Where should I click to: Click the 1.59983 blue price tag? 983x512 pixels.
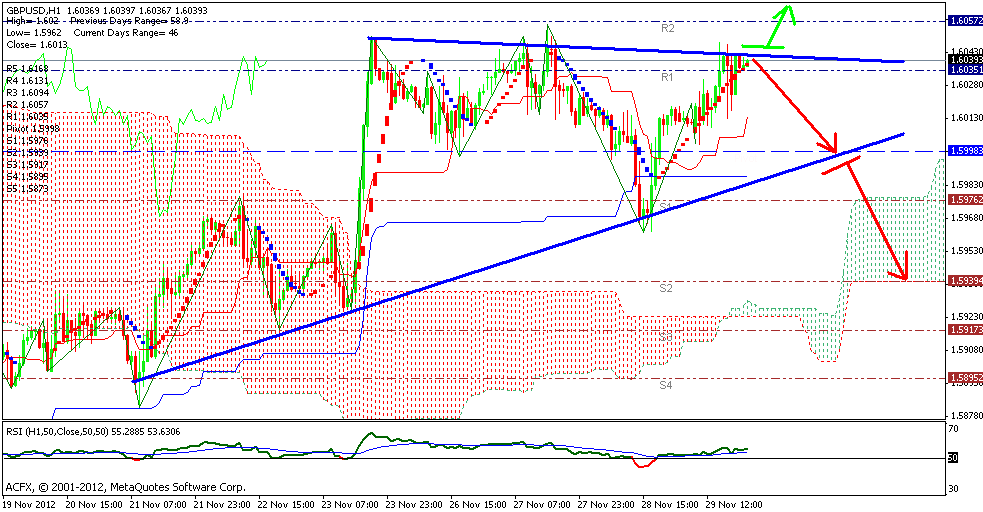point(963,150)
